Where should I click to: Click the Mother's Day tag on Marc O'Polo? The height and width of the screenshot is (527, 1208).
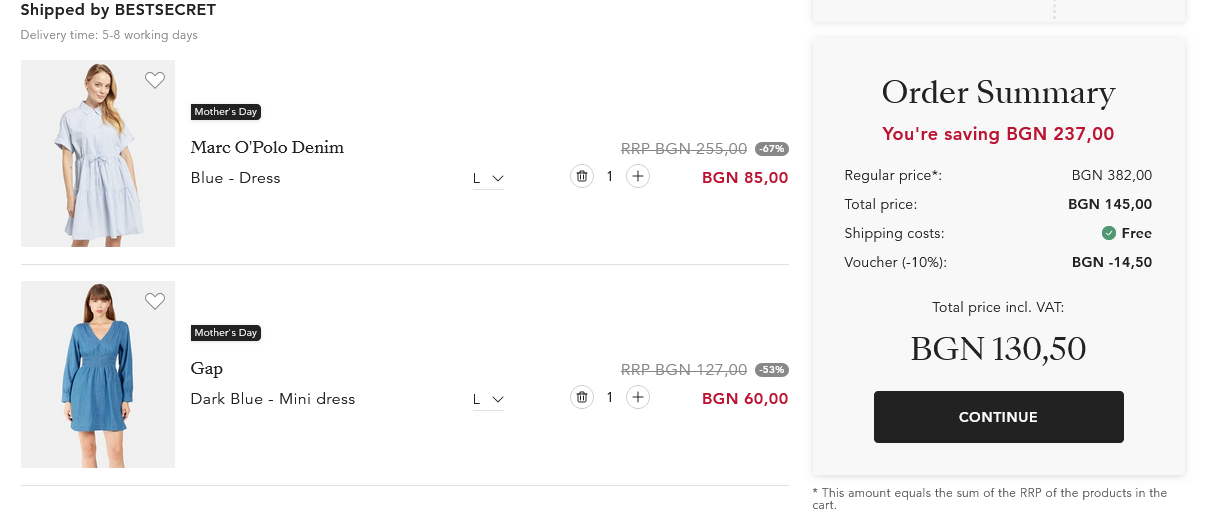tap(226, 112)
